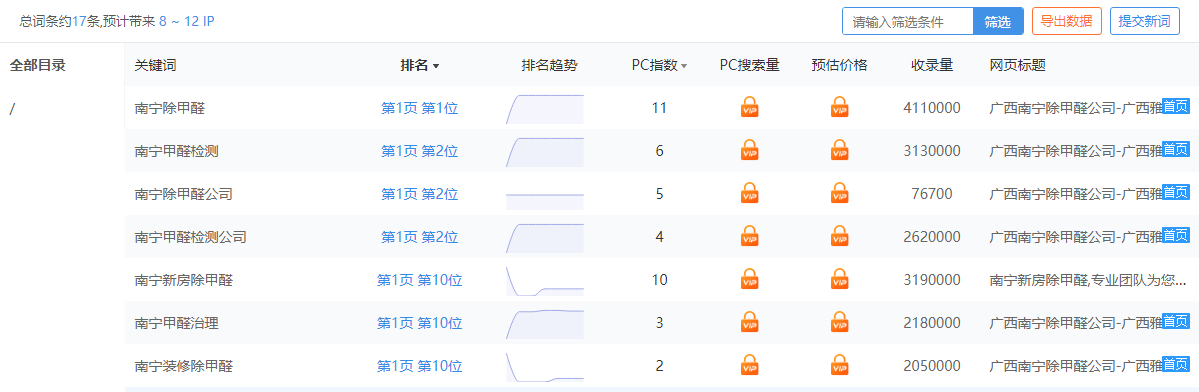Click keyword 南宁新房除甲醛
This screenshot has height=392, width=1199.
coord(184,280)
